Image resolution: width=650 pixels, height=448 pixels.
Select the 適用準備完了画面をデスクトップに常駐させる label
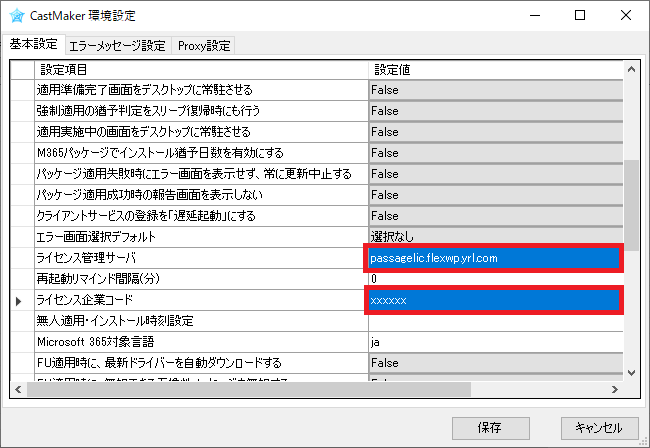coord(201,90)
